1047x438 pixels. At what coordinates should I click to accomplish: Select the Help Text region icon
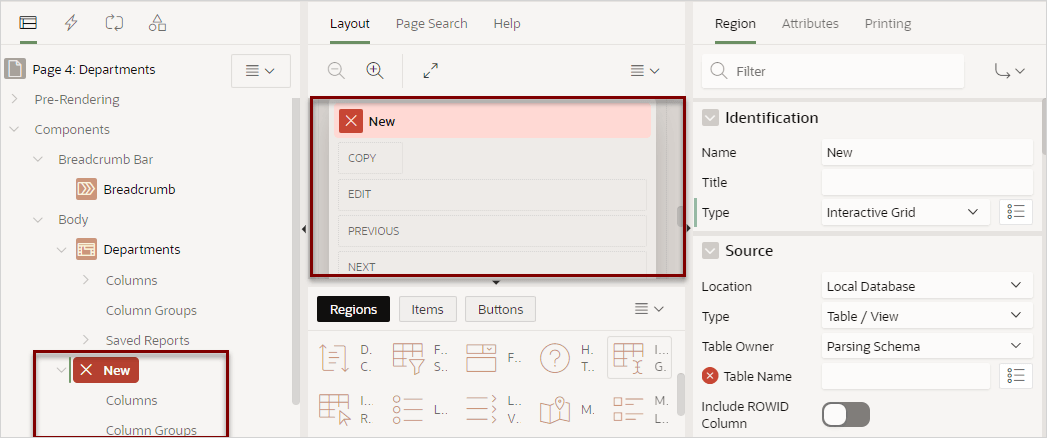(x=554, y=357)
